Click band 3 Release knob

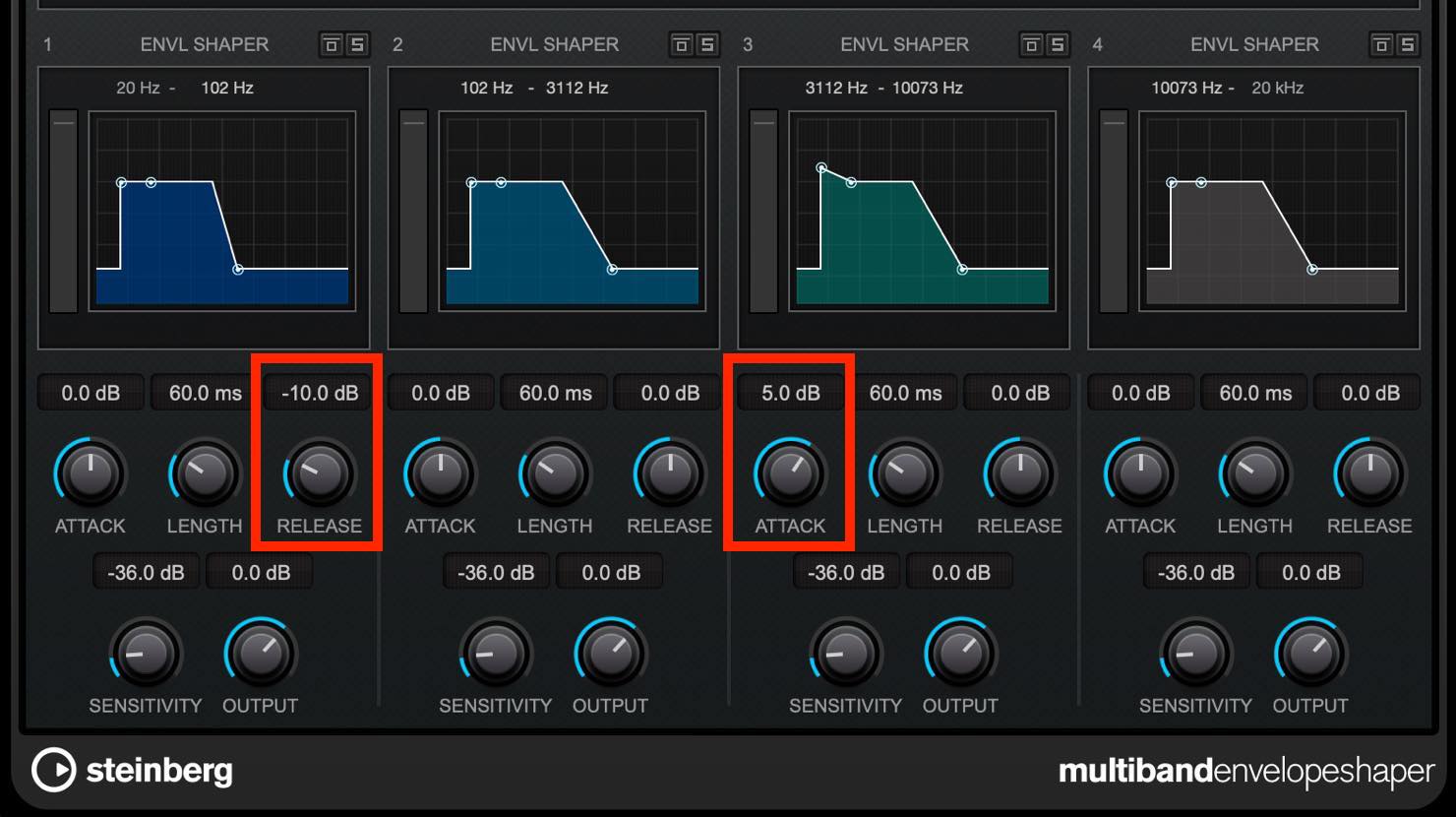point(1019,473)
